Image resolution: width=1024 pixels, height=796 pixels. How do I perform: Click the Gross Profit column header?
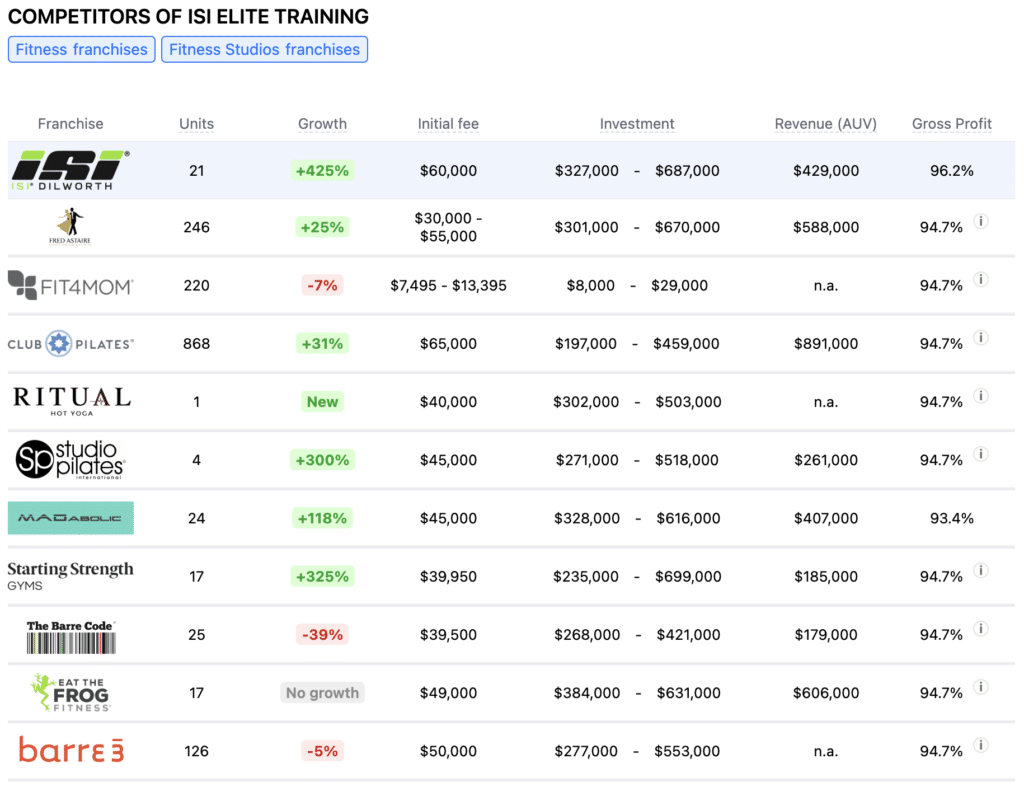[952, 123]
